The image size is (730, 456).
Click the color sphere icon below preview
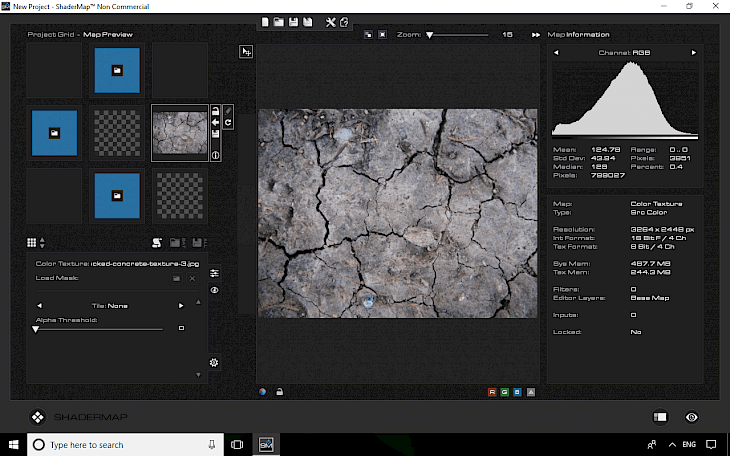pos(263,392)
